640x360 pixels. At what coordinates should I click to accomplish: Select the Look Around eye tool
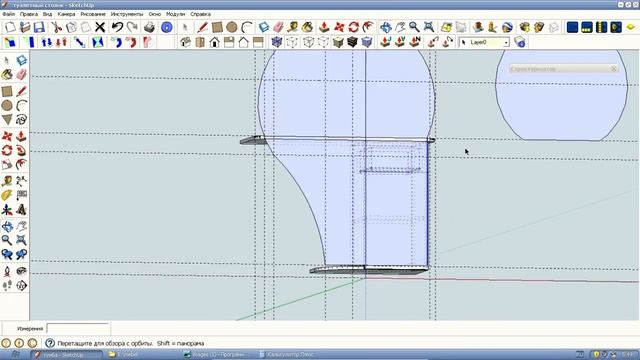point(22,271)
